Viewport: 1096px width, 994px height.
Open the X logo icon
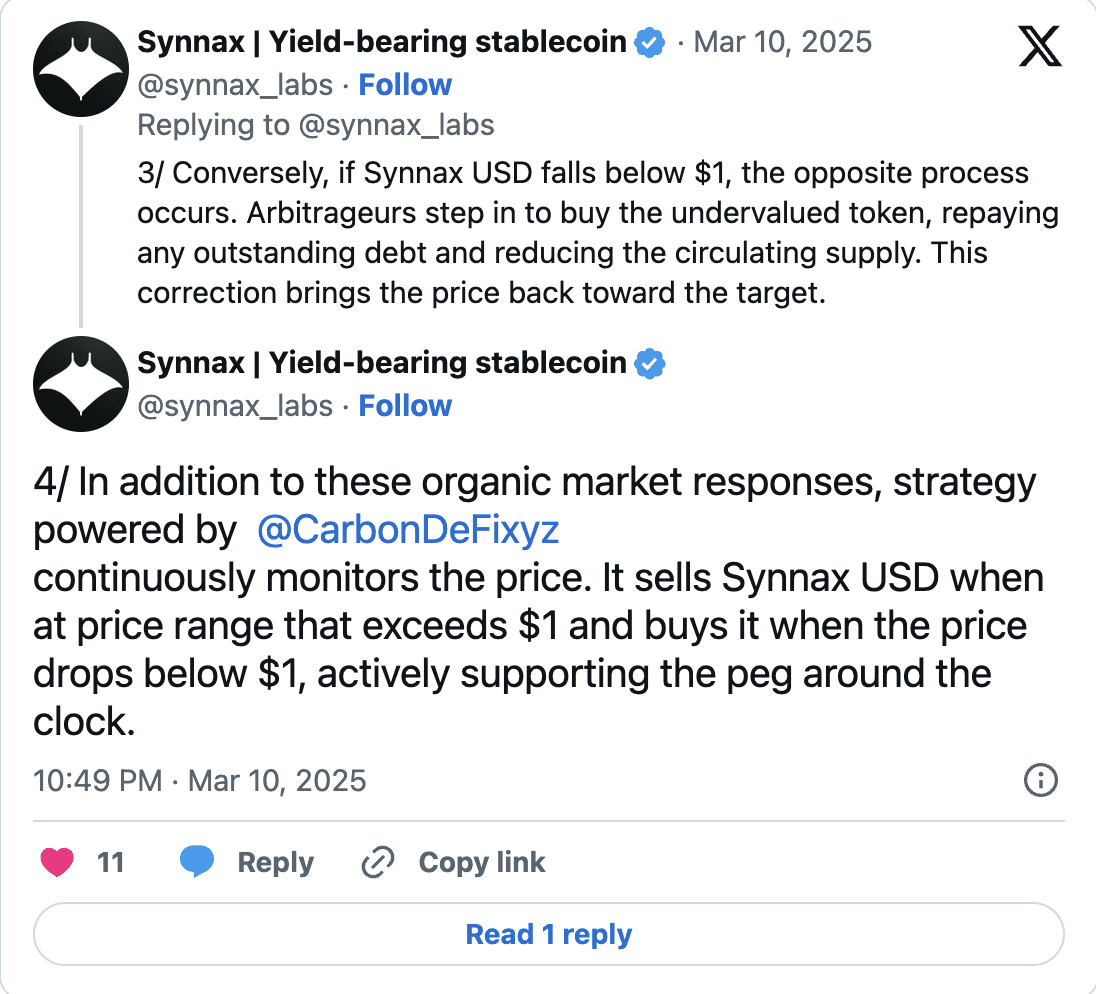[1040, 46]
